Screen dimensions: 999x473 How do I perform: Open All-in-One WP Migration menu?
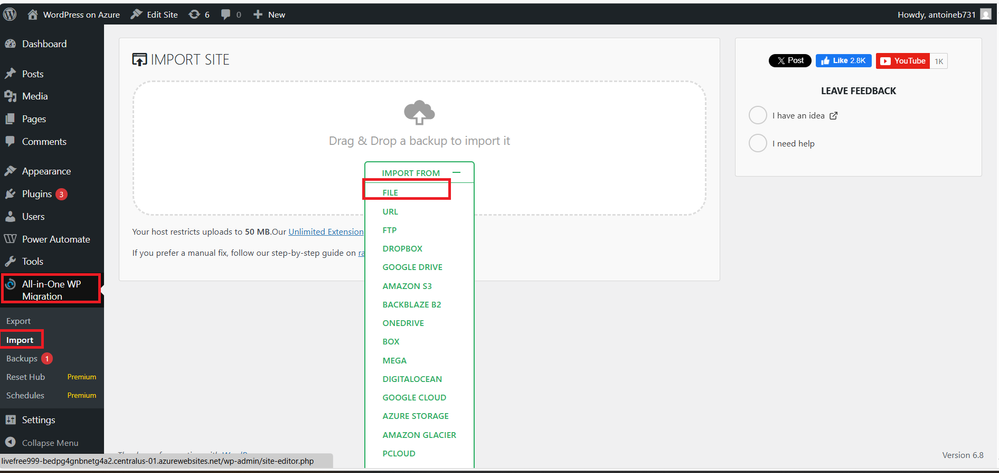tap(52, 290)
